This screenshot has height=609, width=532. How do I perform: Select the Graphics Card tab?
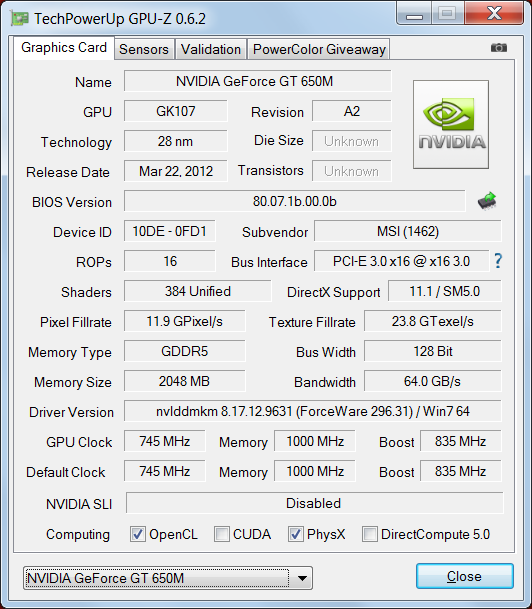[64, 48]
